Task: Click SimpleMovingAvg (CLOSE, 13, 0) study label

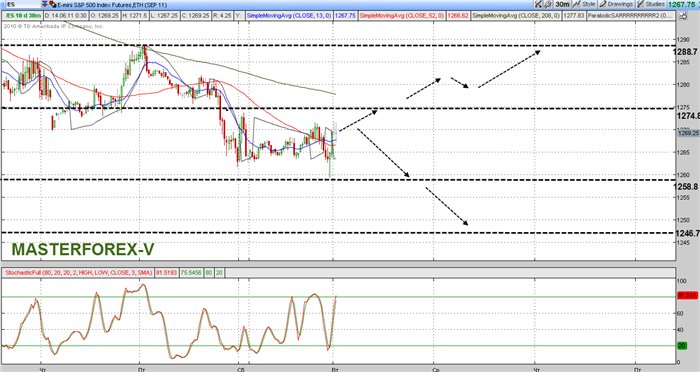Action: click(x=289, y=15)
